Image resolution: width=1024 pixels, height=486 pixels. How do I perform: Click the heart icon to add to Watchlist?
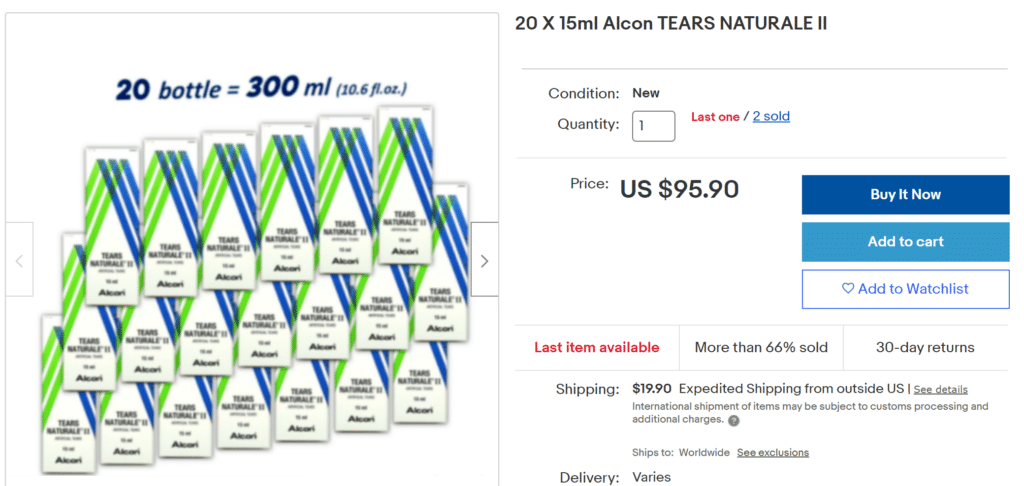[x=848, y=289]
